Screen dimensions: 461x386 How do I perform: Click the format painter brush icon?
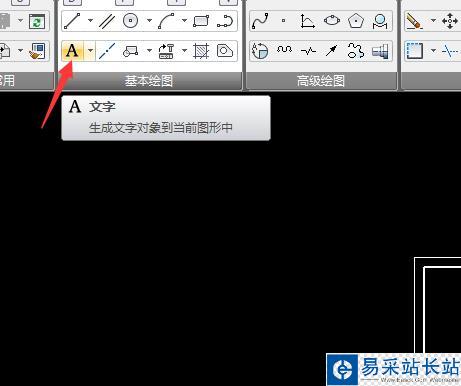coord(37,51)
